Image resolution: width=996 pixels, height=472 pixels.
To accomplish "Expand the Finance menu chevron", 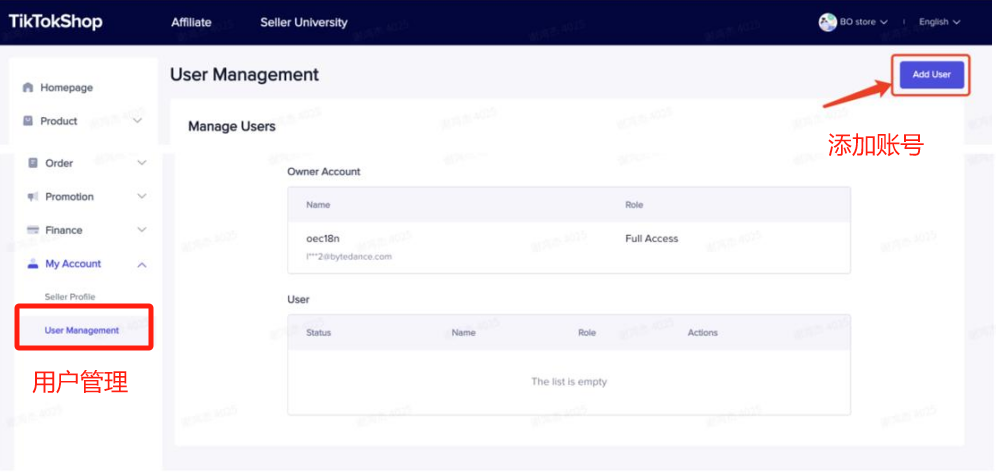I will tap(141, 230).
